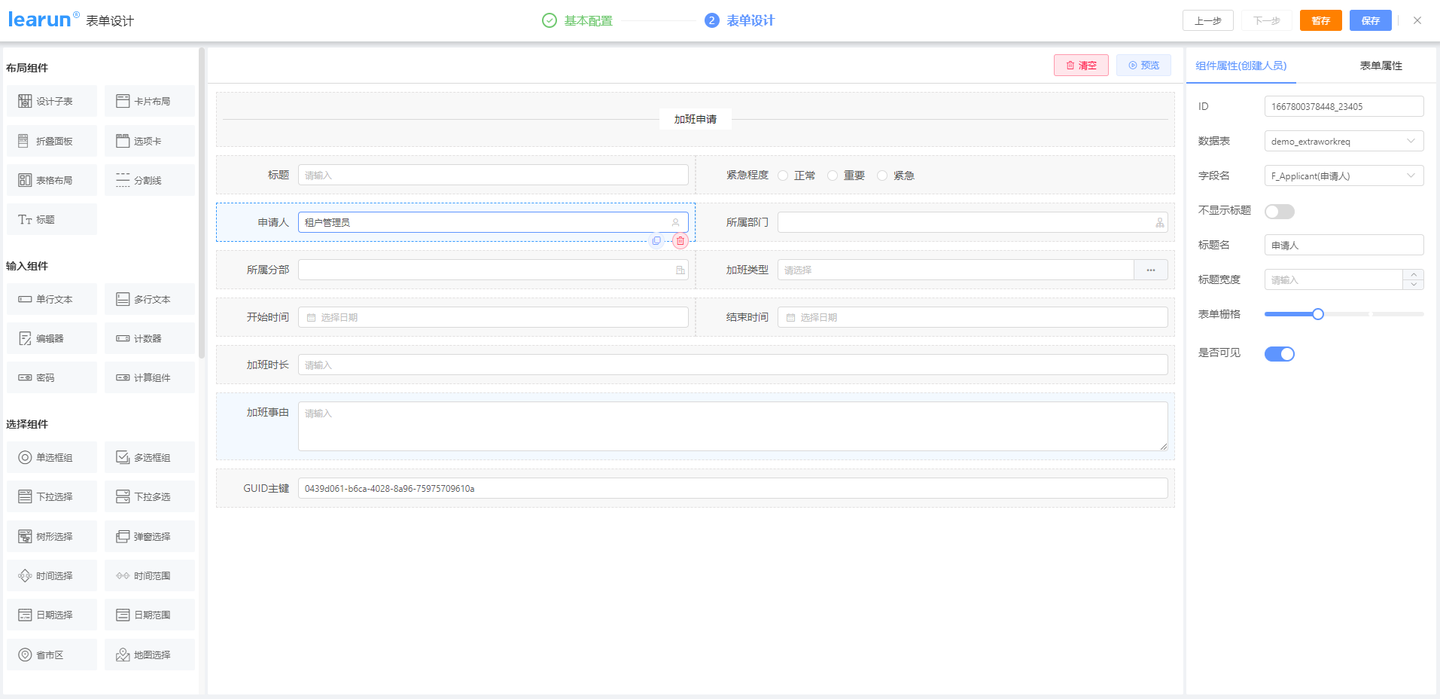Close the form designer window
This screenshot has width=1440, height=699.
click(1417, 20)
